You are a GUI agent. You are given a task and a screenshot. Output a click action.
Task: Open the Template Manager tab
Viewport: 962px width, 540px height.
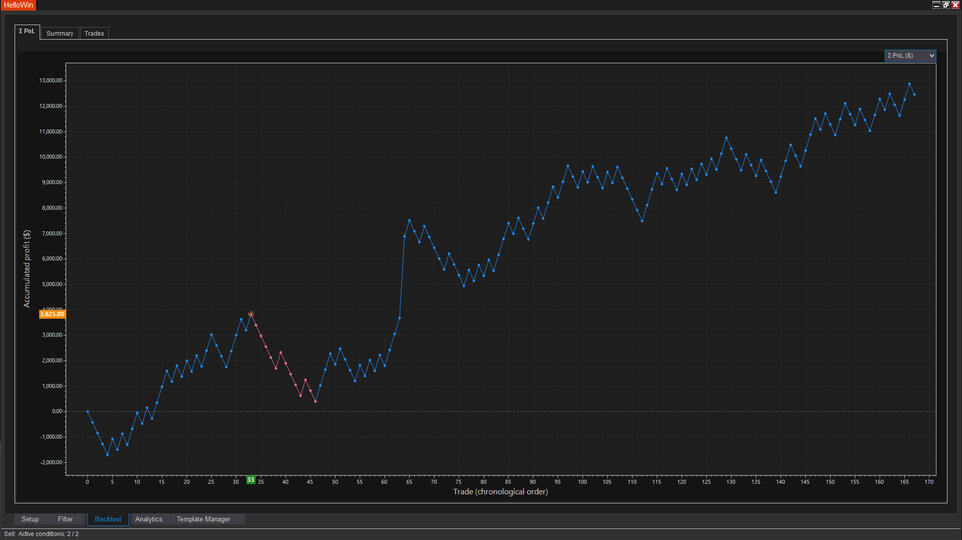203,519
